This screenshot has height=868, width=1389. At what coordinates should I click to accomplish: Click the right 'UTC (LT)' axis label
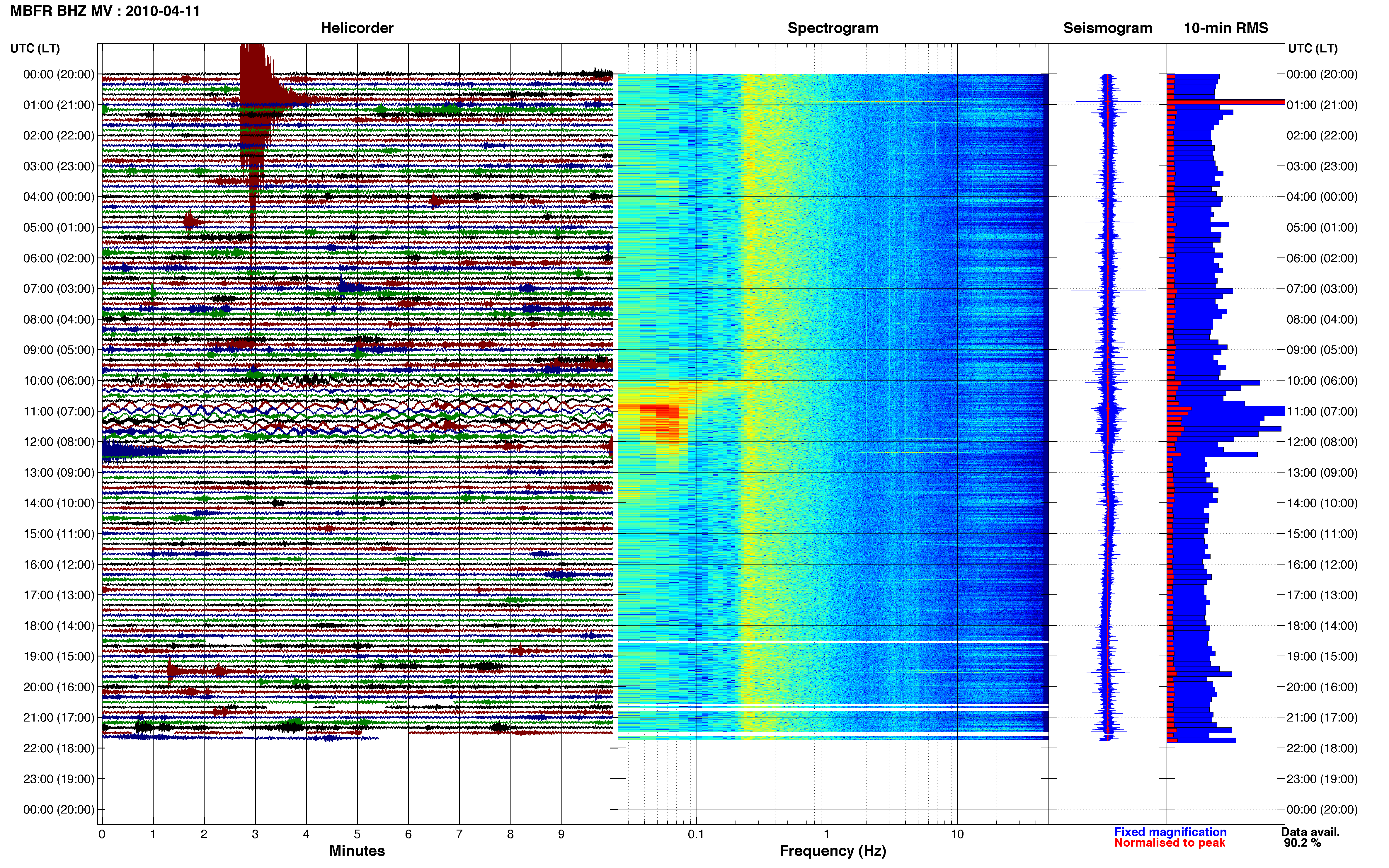[x=1313, y=48]
